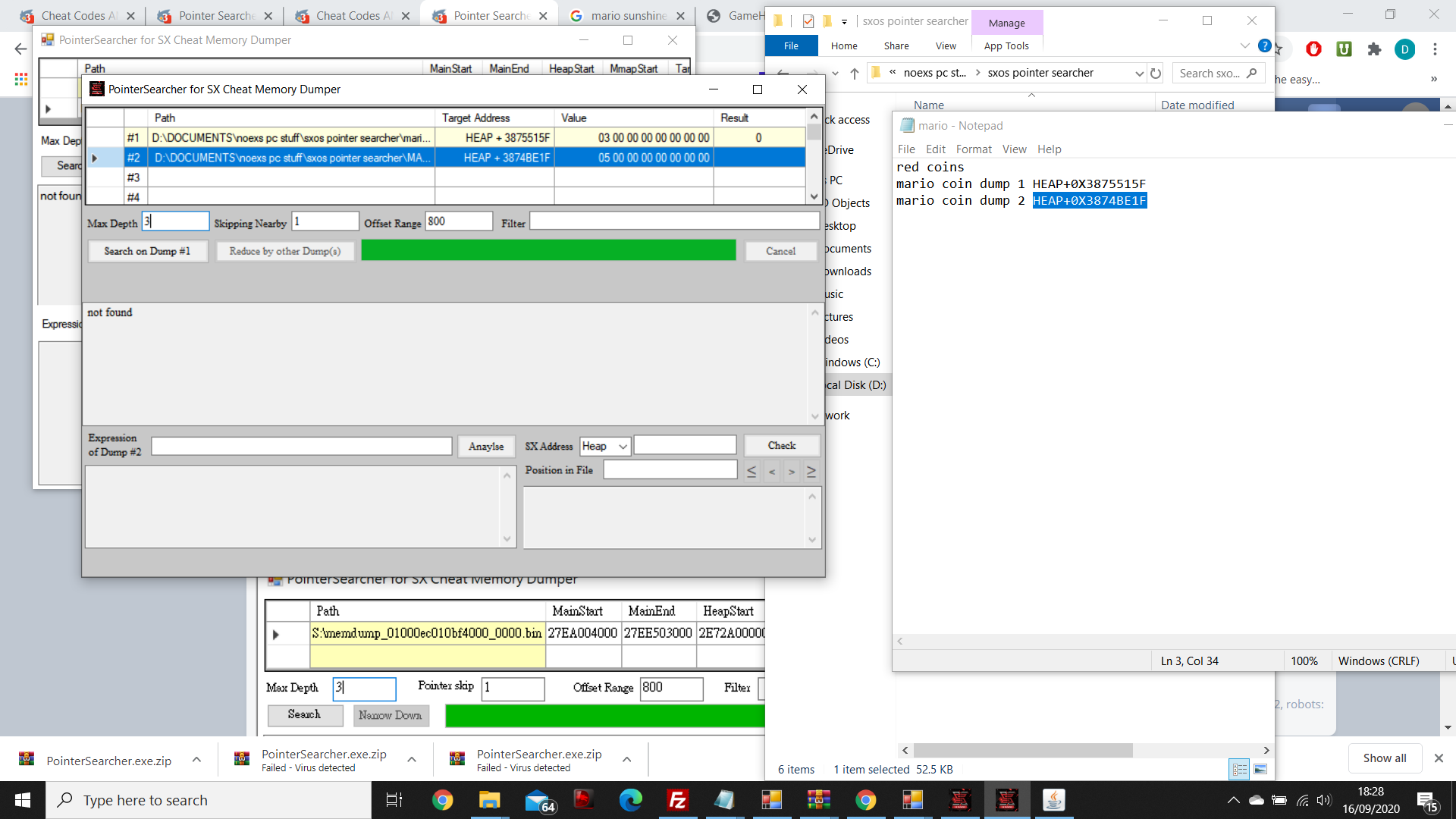This screenshot has height=819, width=1456.
Task: Open Chrome profile avatar D
Action: [1404, 49]
